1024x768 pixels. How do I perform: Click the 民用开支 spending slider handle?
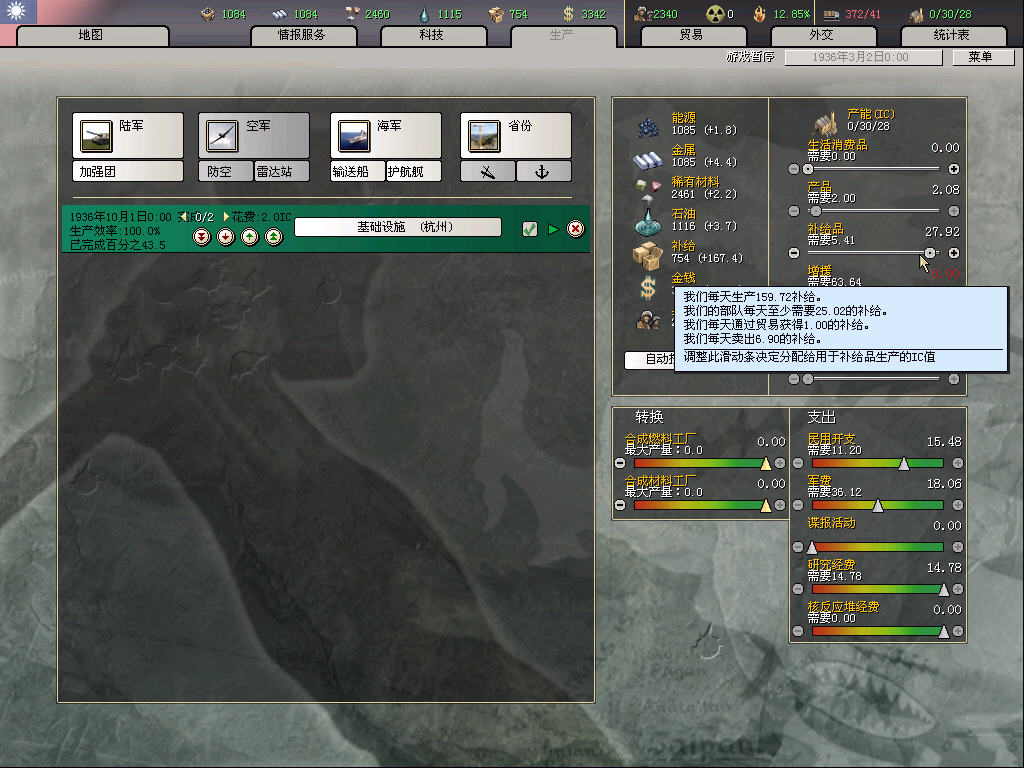903,463
